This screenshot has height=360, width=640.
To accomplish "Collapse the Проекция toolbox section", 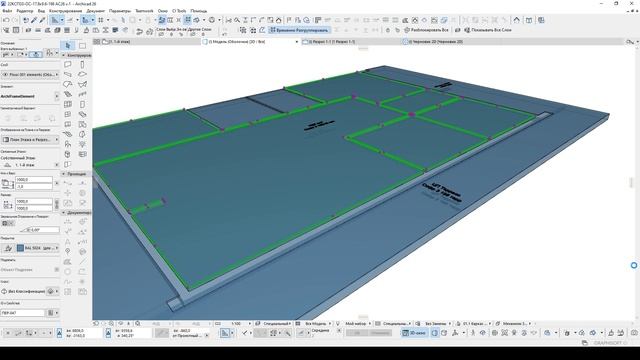I will click(64, 174).
